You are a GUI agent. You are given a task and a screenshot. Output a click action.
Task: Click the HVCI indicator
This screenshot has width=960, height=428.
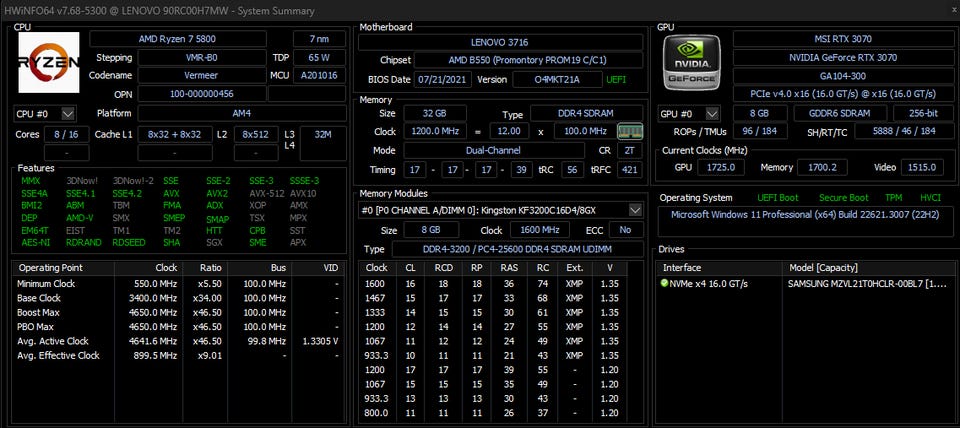[931, 198]
